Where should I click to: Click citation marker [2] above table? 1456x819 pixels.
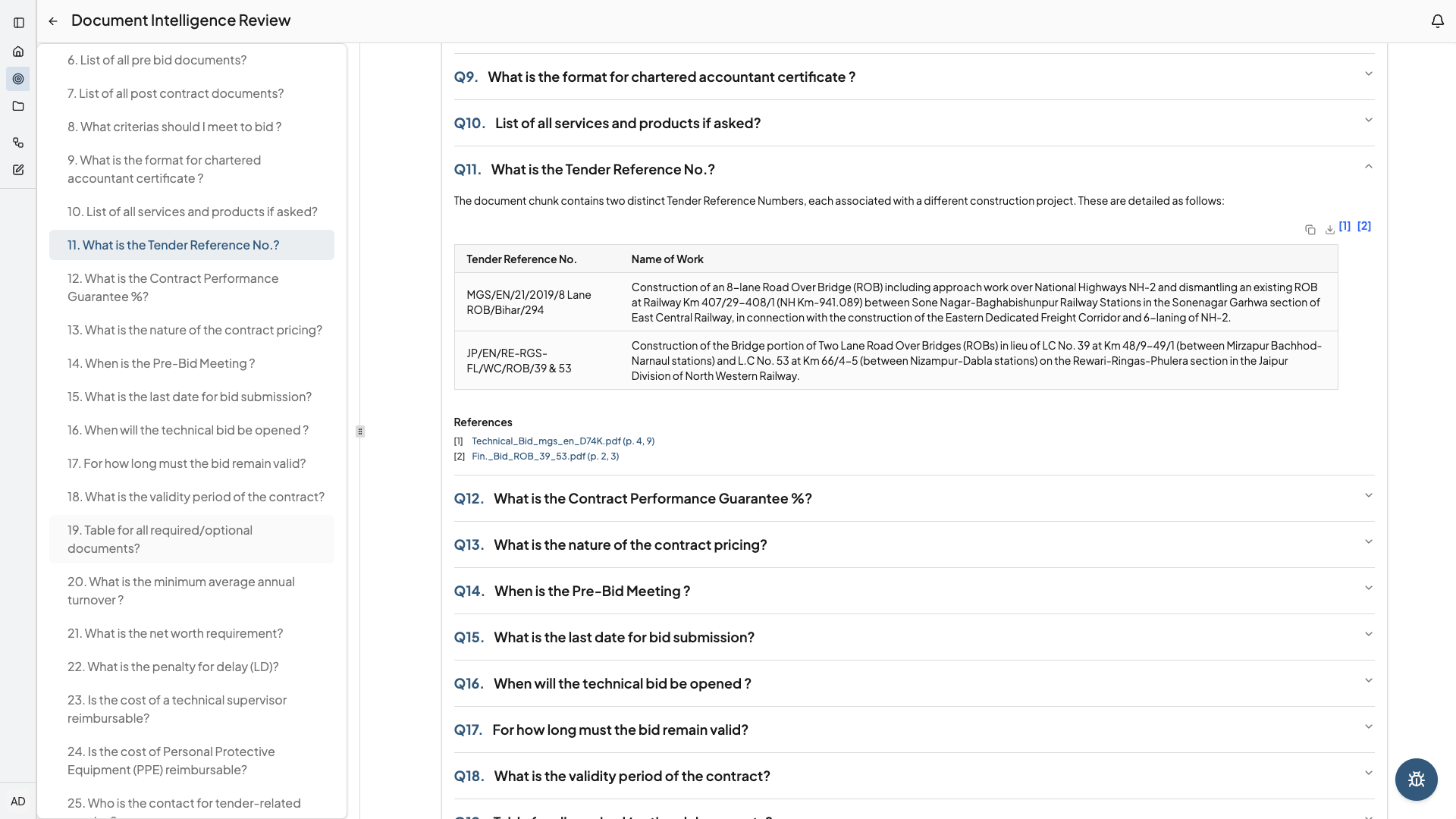[x=1363, y=226]
